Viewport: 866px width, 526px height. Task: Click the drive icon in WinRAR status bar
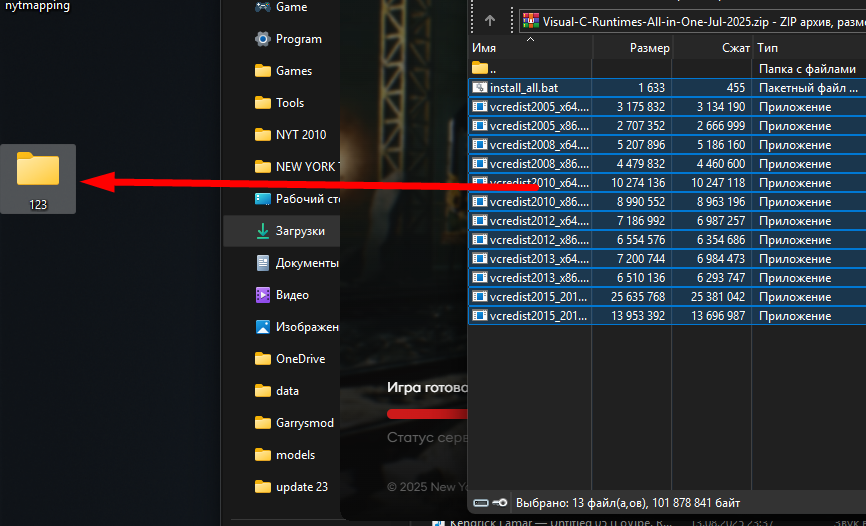(481, 502)
